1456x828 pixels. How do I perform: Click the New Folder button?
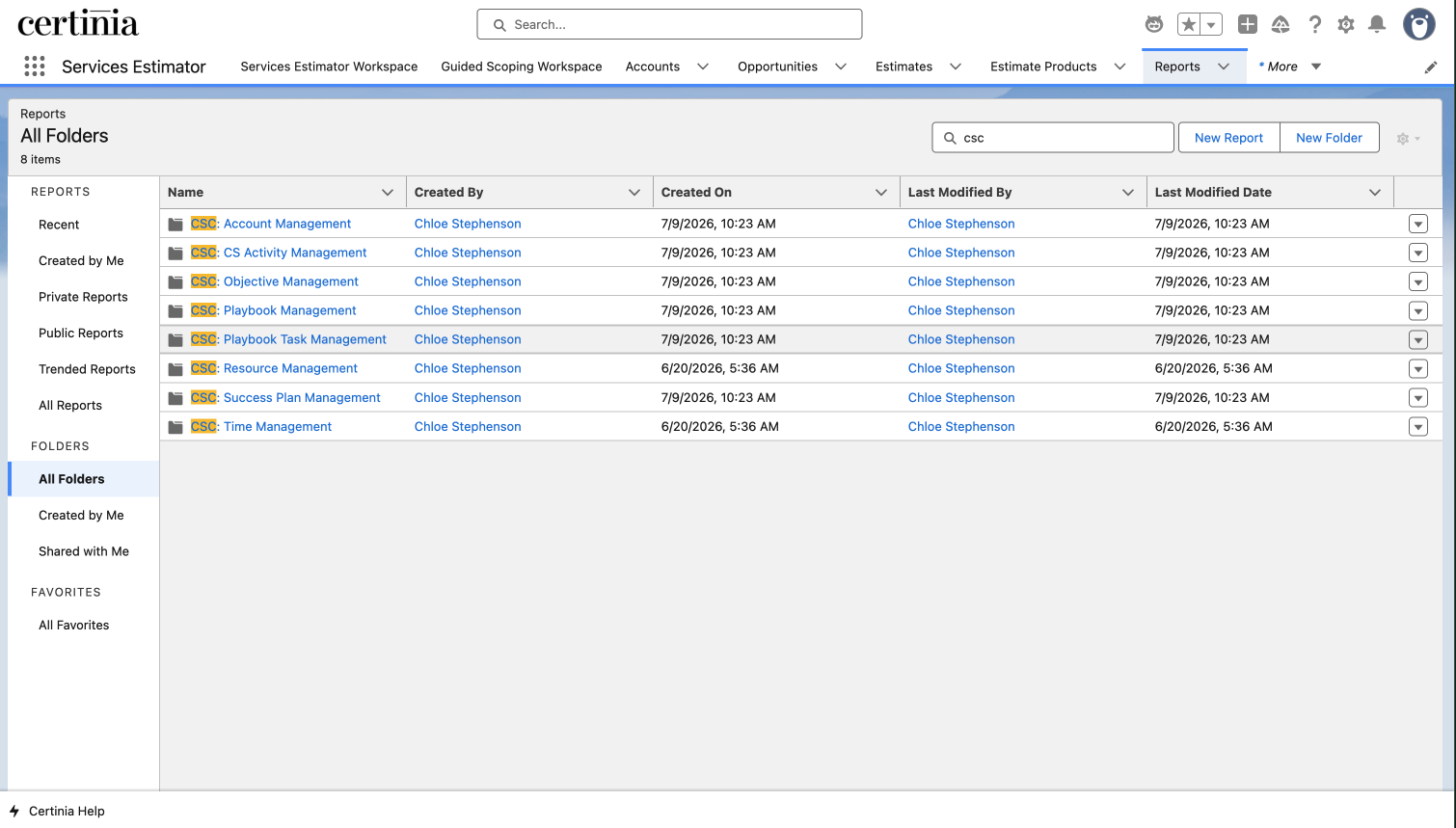[x=1329, y=138]
